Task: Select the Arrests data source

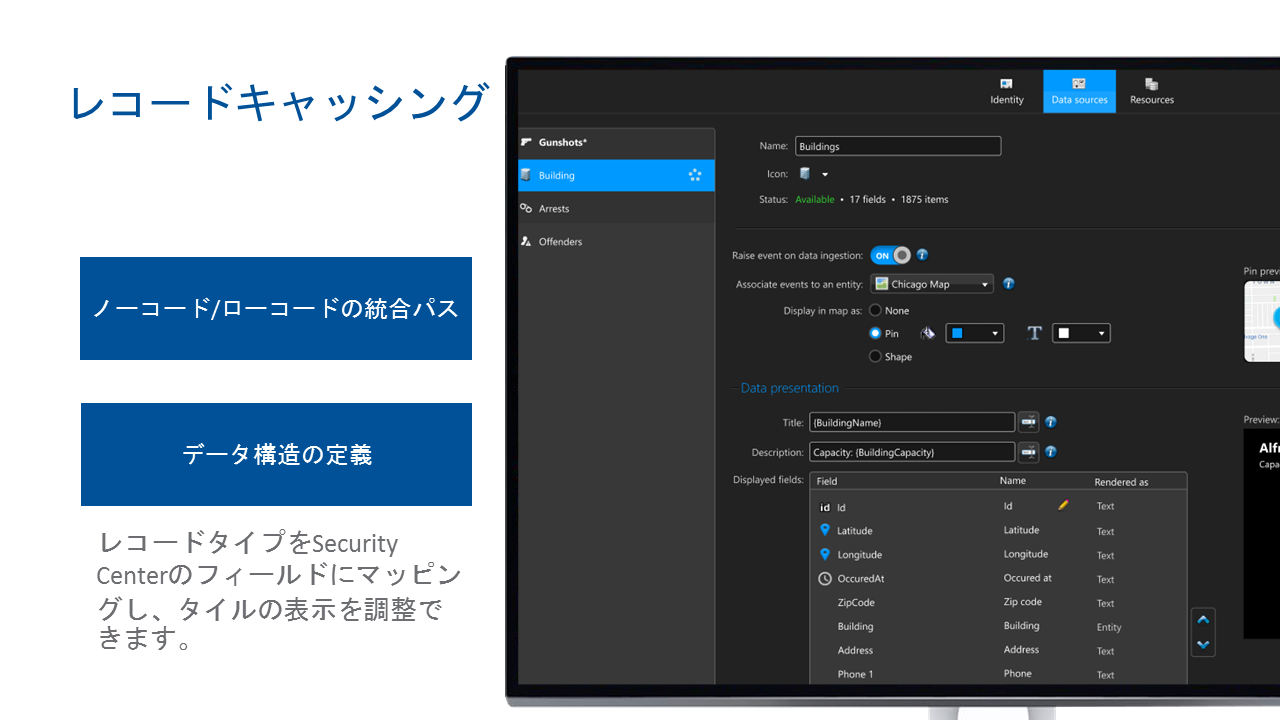Action: tap(616, 208)
